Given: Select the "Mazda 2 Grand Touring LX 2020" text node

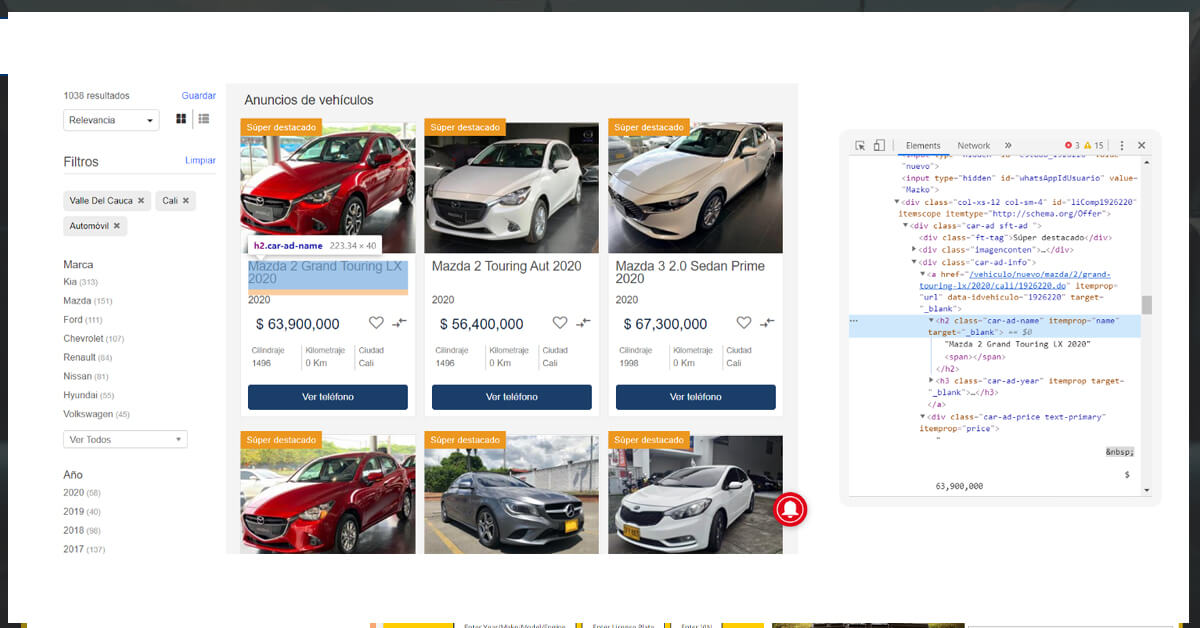Looking at the screenshot, I should coord(1017,344).
